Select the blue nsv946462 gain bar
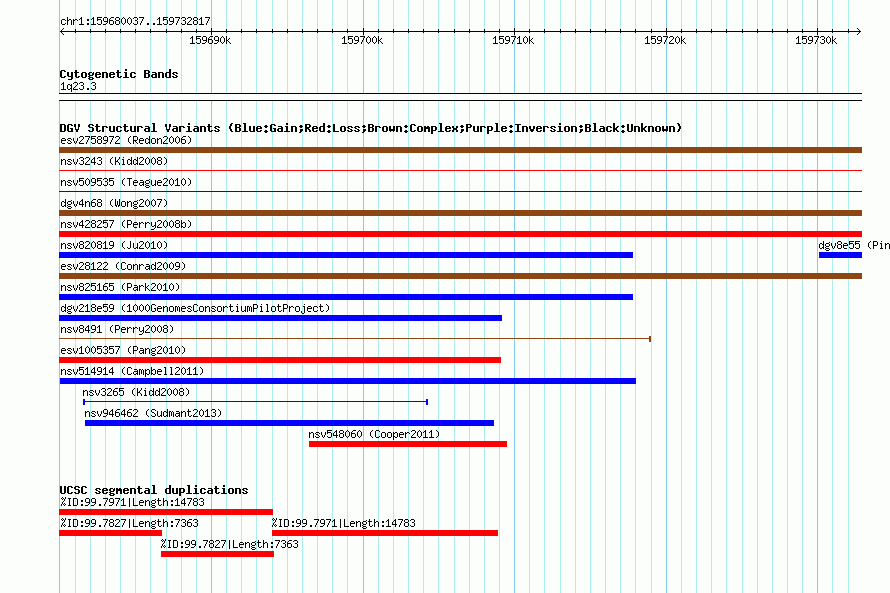Image resolution: width=890 pixels, height=593 pixels. tap(289, 423)
